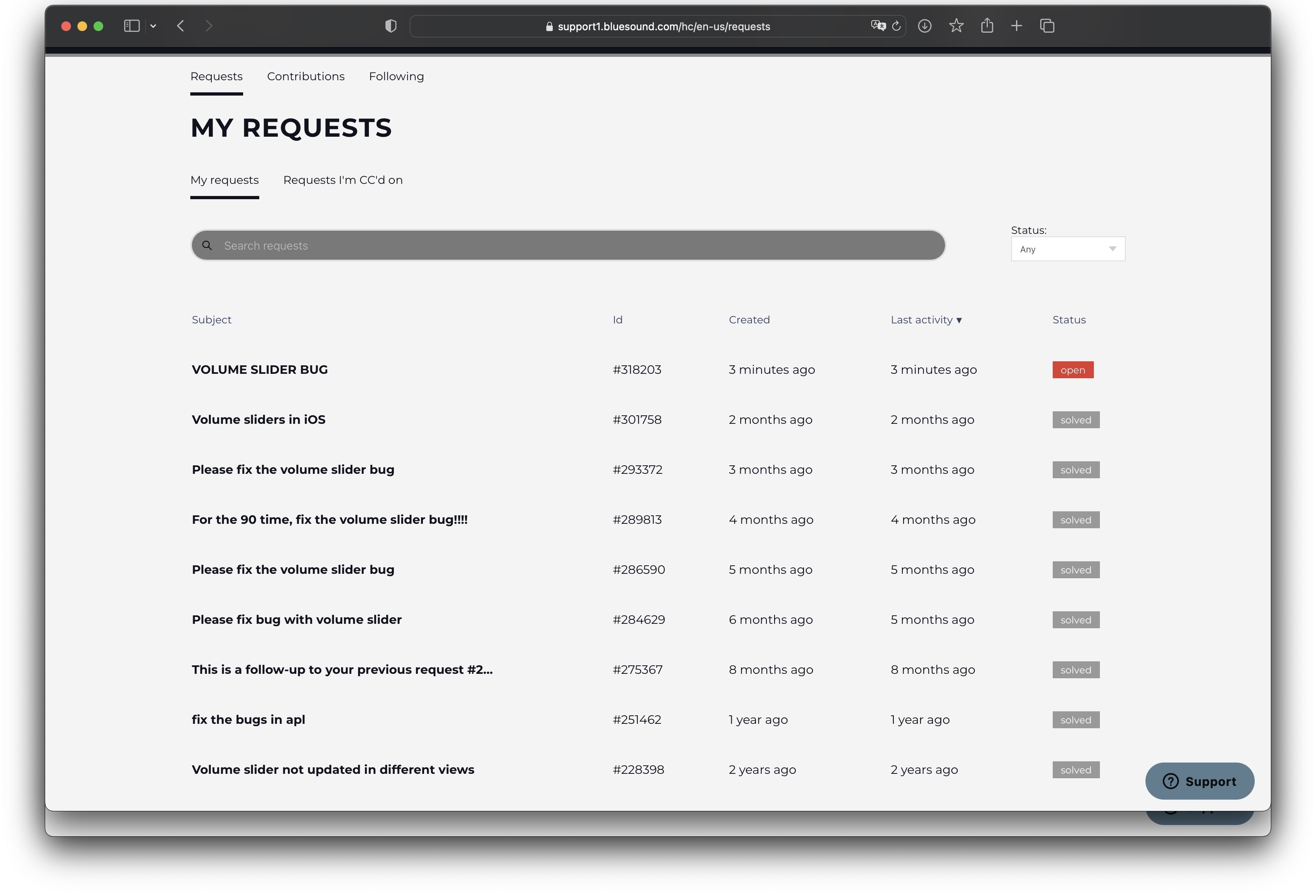Open the Status filter dropdown

tap(1067, 249)
